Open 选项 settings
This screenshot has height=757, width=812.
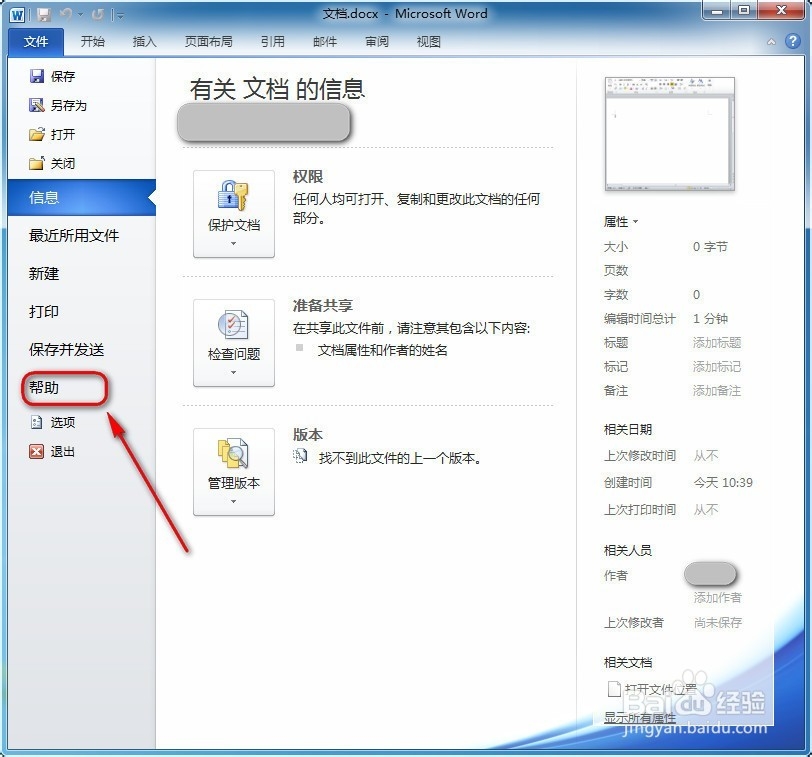pos(52,423)
